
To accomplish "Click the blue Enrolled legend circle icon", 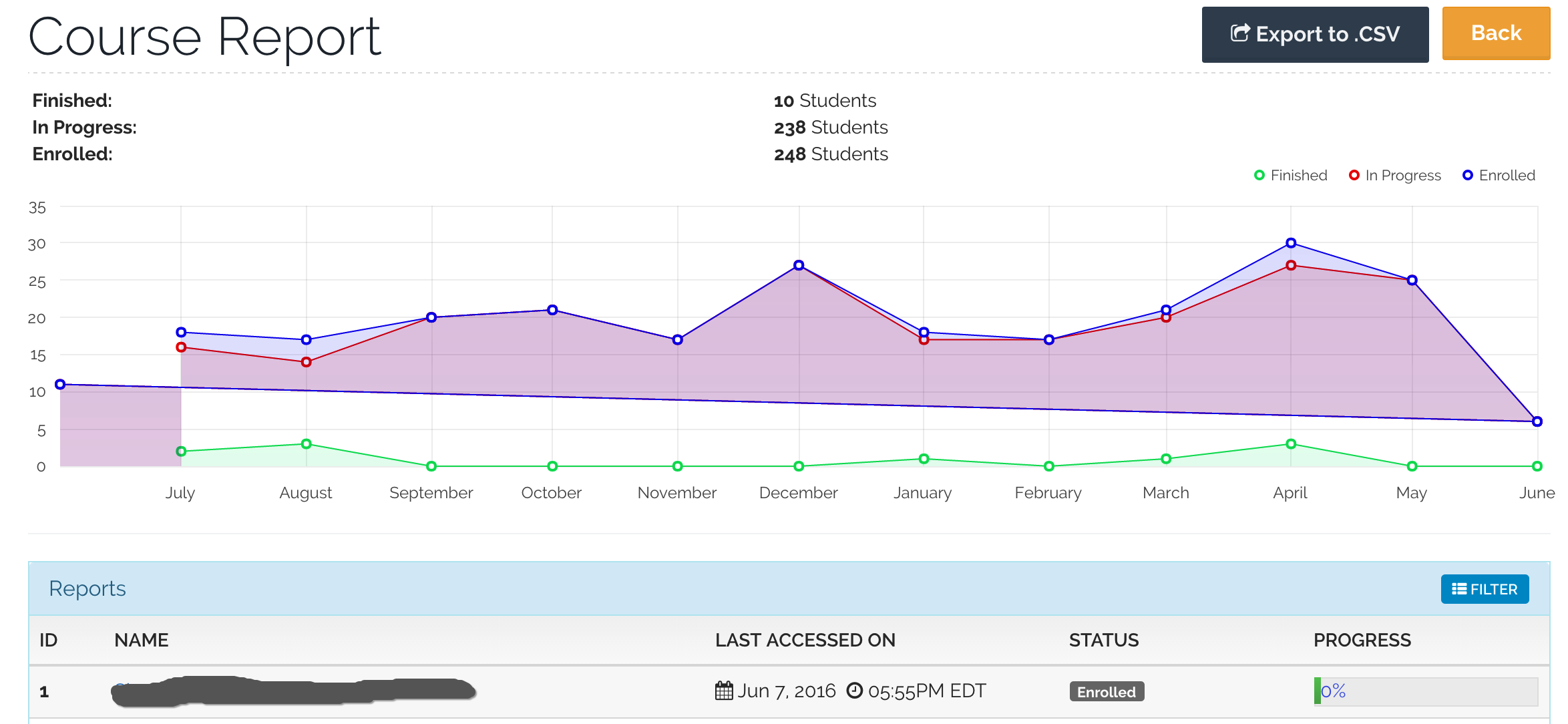I will (x=1468, y=176).
